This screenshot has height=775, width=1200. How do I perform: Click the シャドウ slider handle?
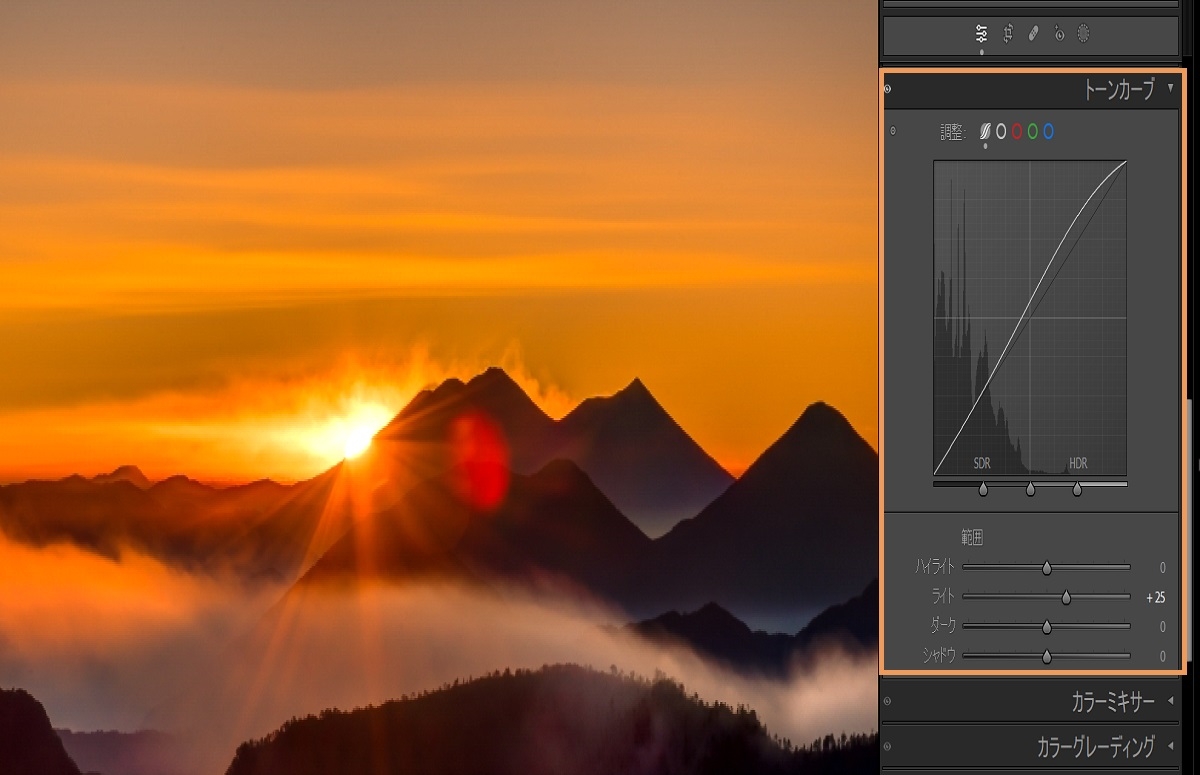[x=1047, y=657]
